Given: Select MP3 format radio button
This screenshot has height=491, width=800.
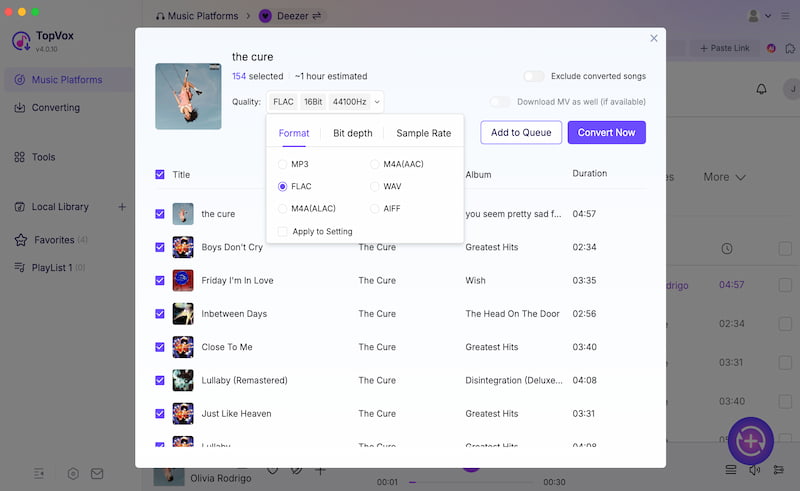Looking at the screenshot, I should (x=282, y=164).
